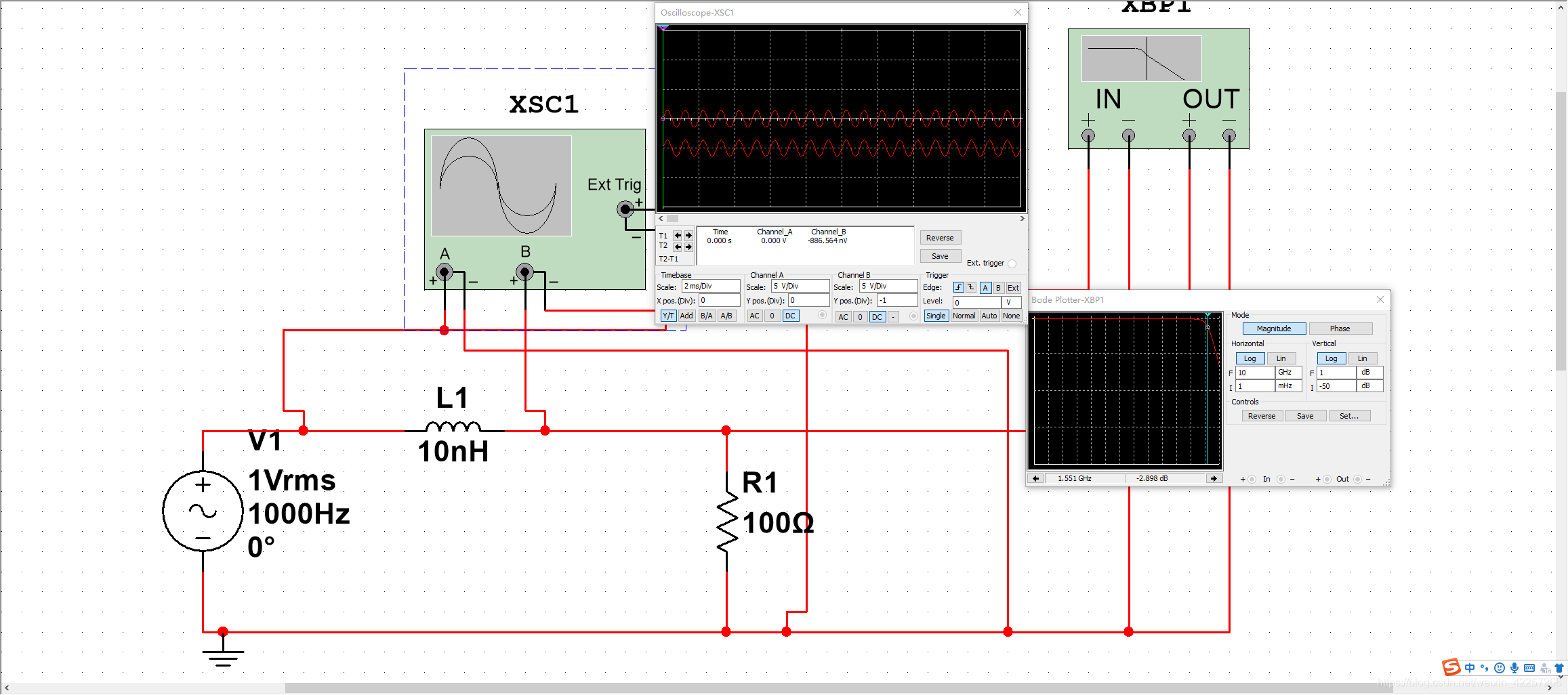
Task: Select Single trigger mode
Action: pos(936,316)
